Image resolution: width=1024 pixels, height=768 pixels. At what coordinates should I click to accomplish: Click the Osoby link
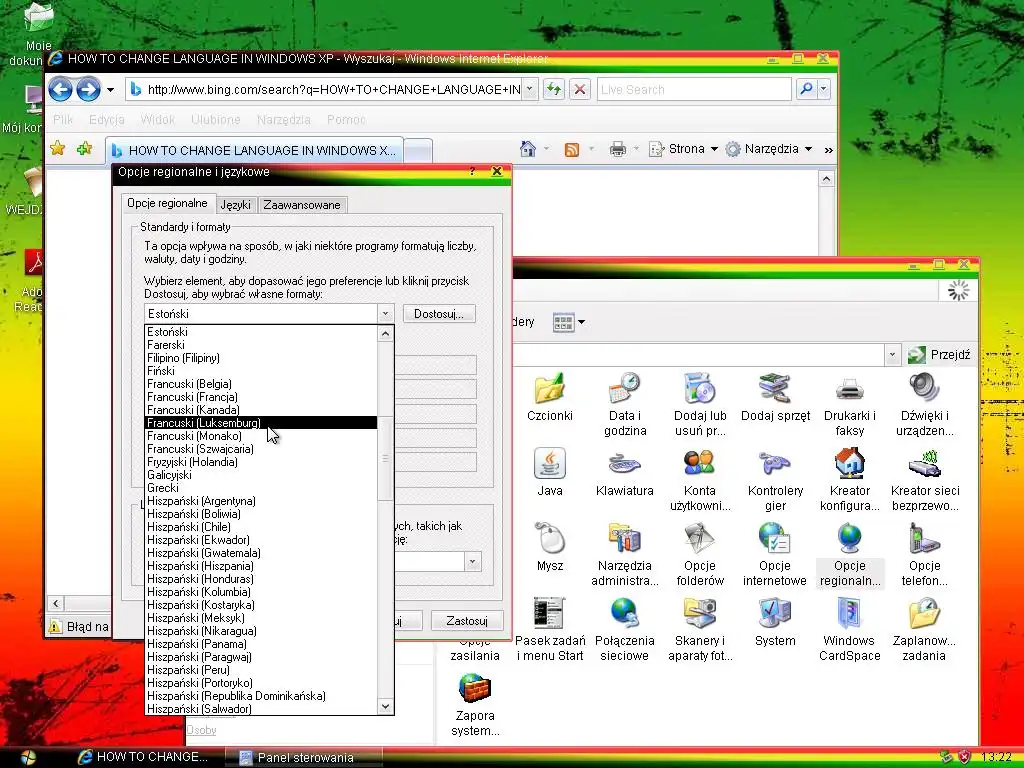point(201,729)
